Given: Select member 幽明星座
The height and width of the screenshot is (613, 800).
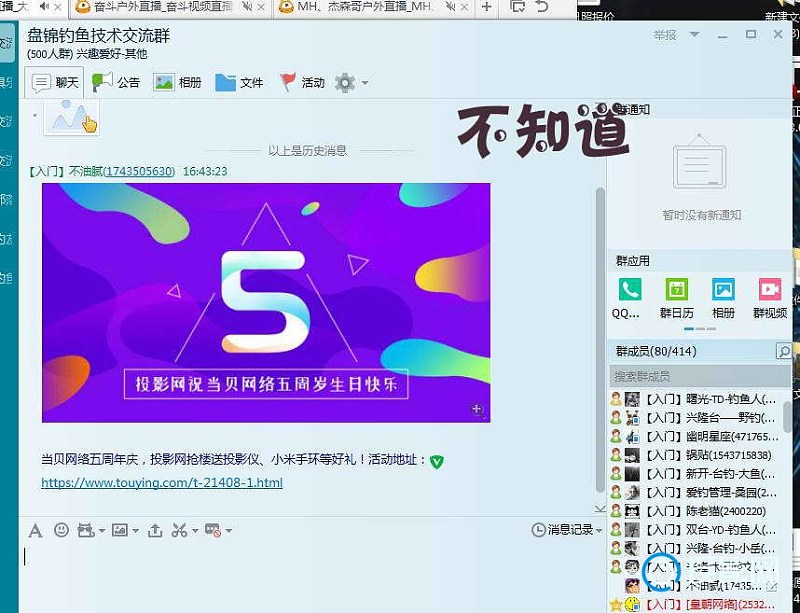Looking at the screenshot, I should pos(694,436).
